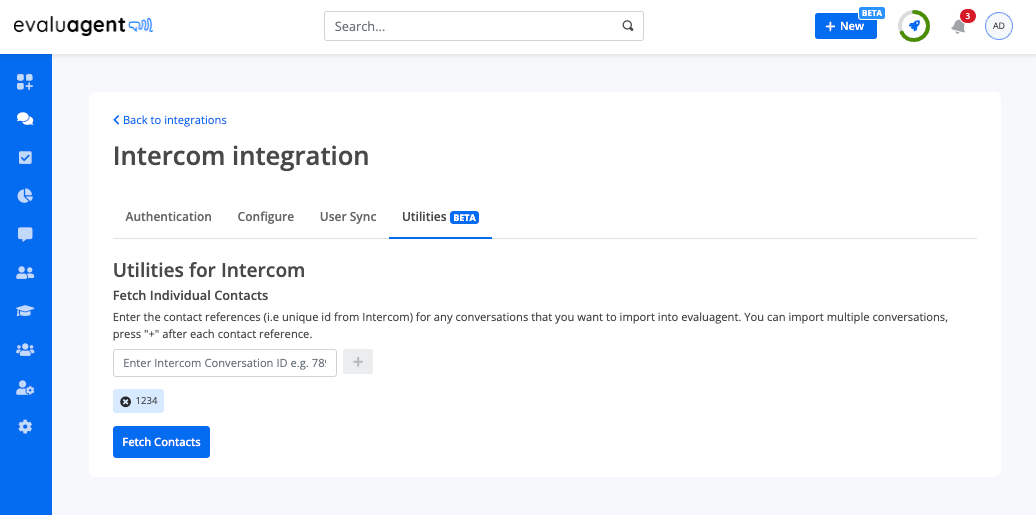1036x515 pixels.
Task: Focus the top Search field
Action: click(484, 26)
